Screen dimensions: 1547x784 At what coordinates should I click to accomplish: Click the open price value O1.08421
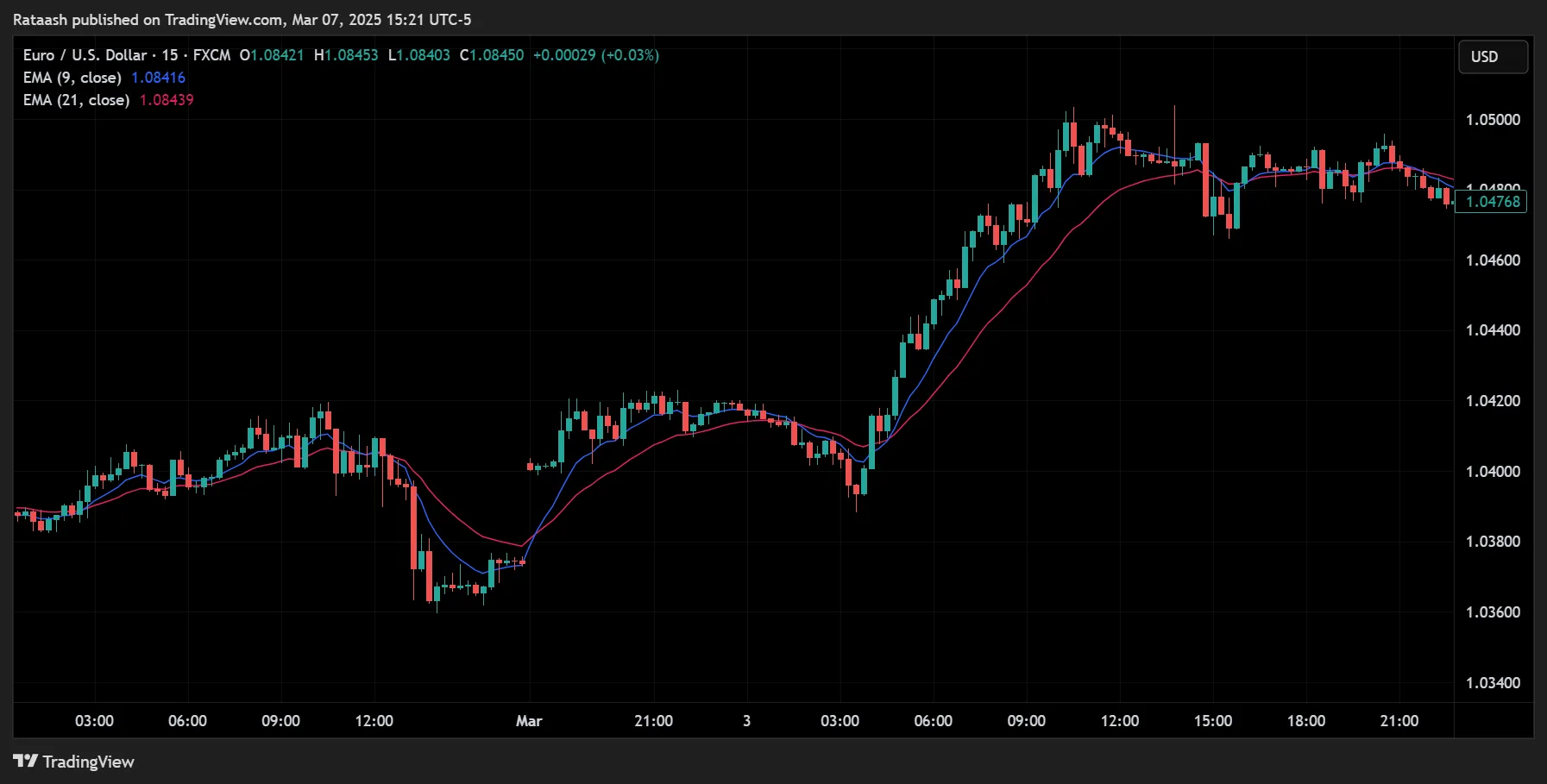(272, 55)
